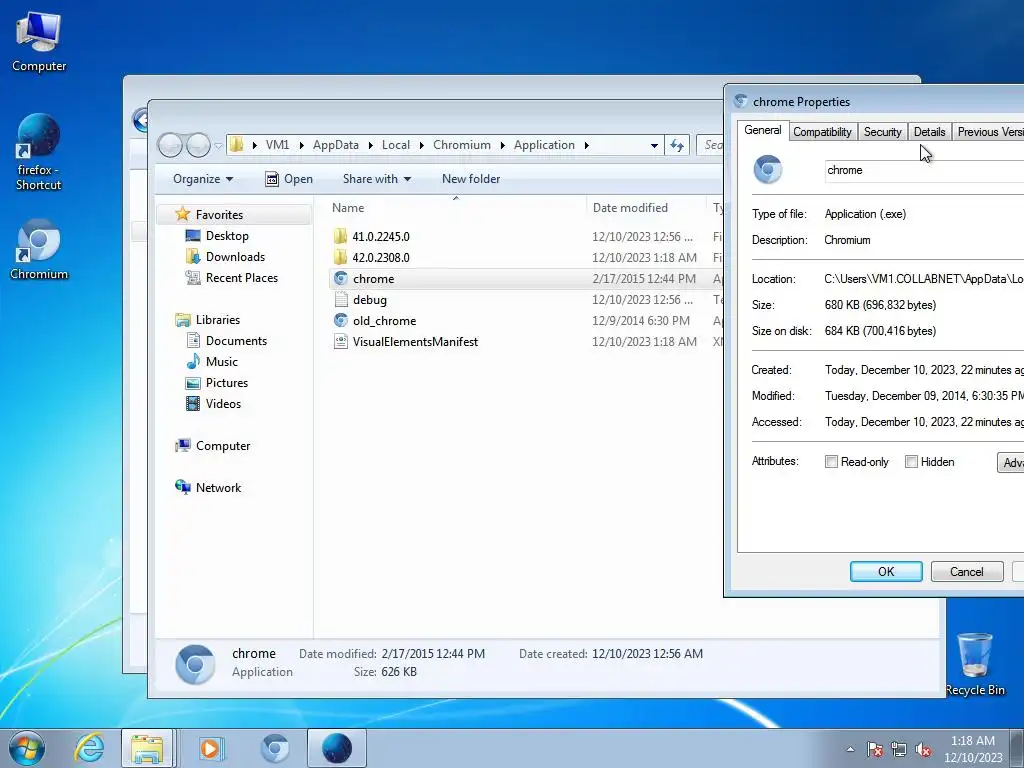Screen dimensions: 1024x768
Task: Click OK in chrome Properties
Action: [x=886, y=571]
